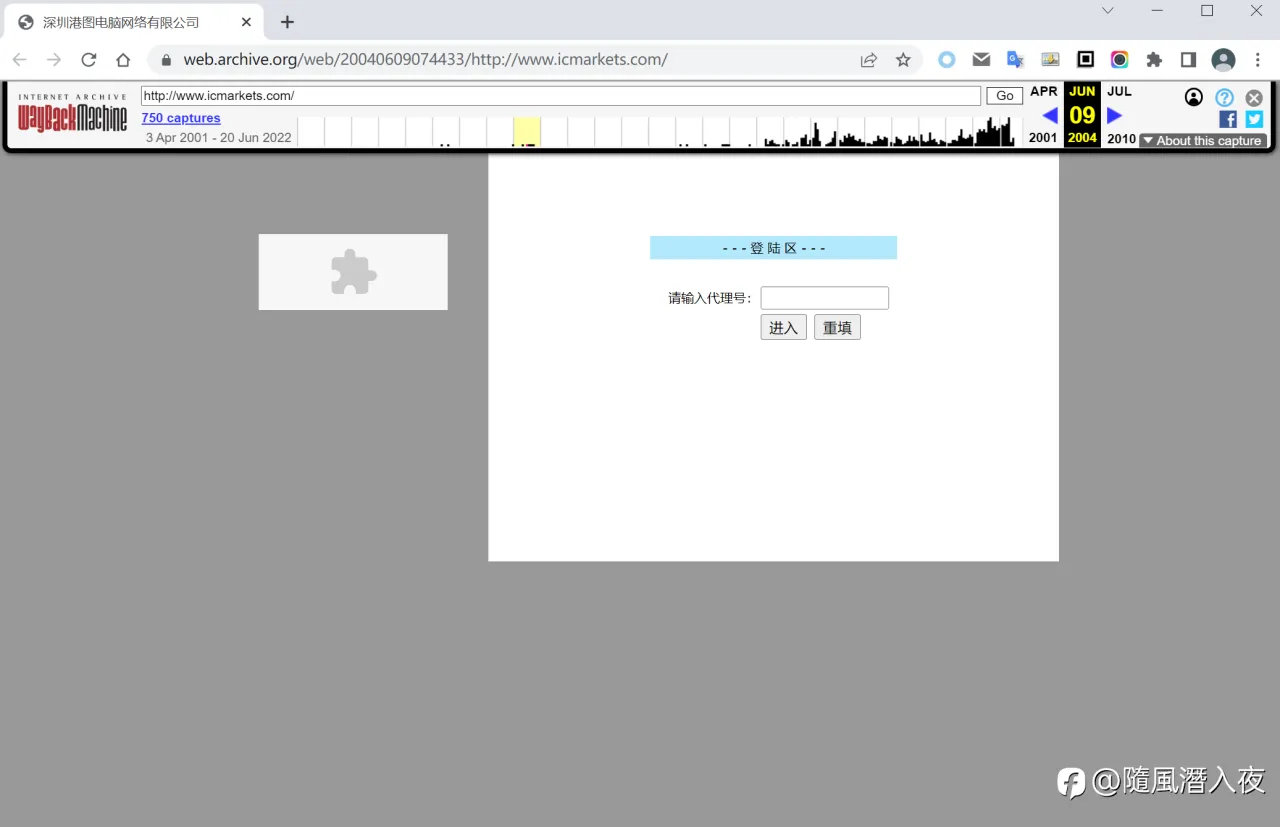Open the 750 captures link
The height and width of the screenshot is (827, 1280).
181,118
